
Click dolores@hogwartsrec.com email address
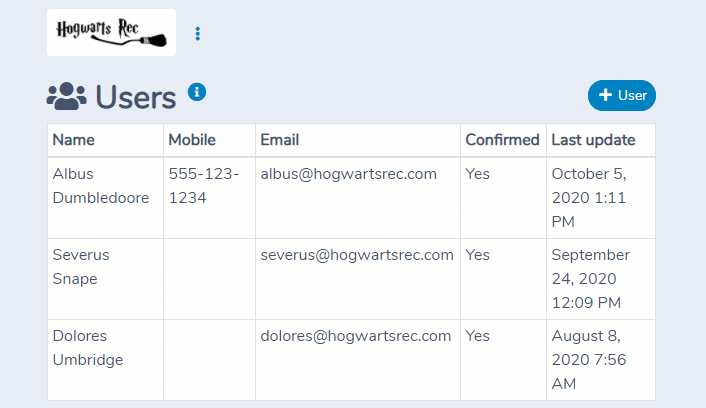click(x=356, y=336)
